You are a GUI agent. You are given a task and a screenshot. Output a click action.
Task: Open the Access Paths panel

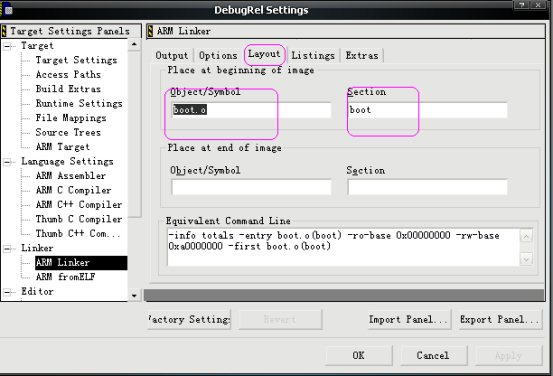68,75
